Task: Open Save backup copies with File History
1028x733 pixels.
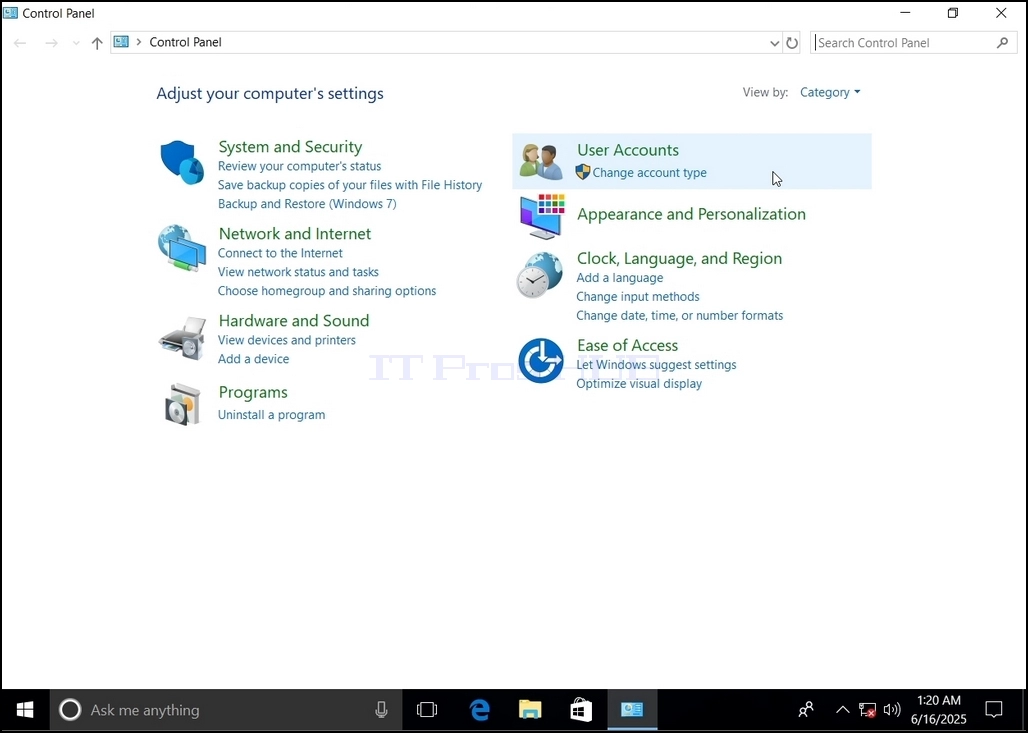Action: click(350, 185)
